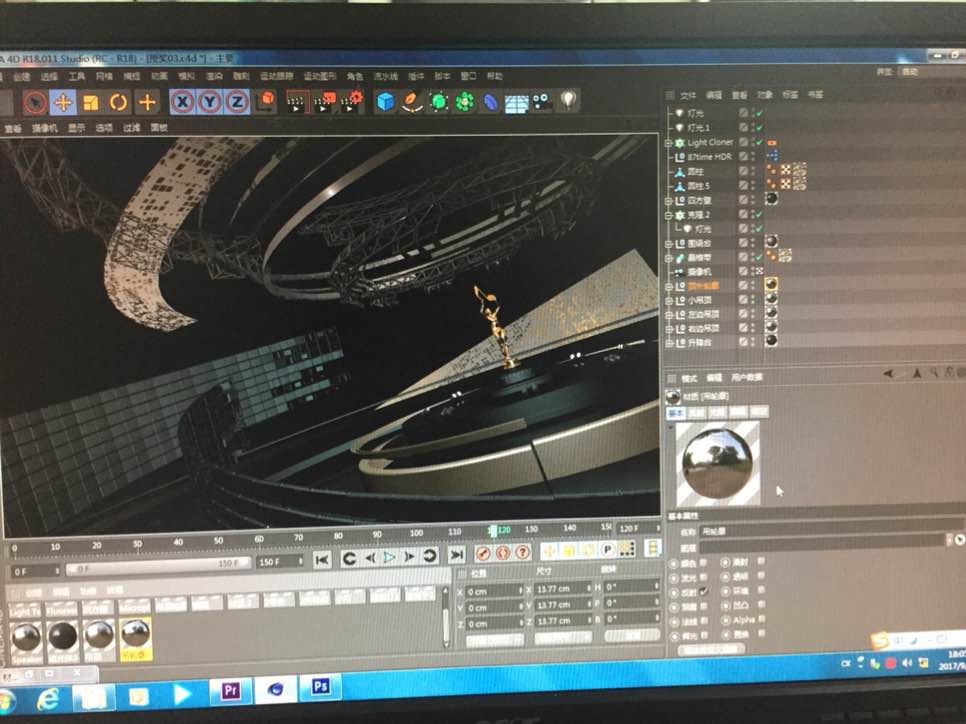The image size is (966, 724).
Task: Collapse the 克隆.2 cloner object
Action: pyautogui.click(x=668, y=215)
